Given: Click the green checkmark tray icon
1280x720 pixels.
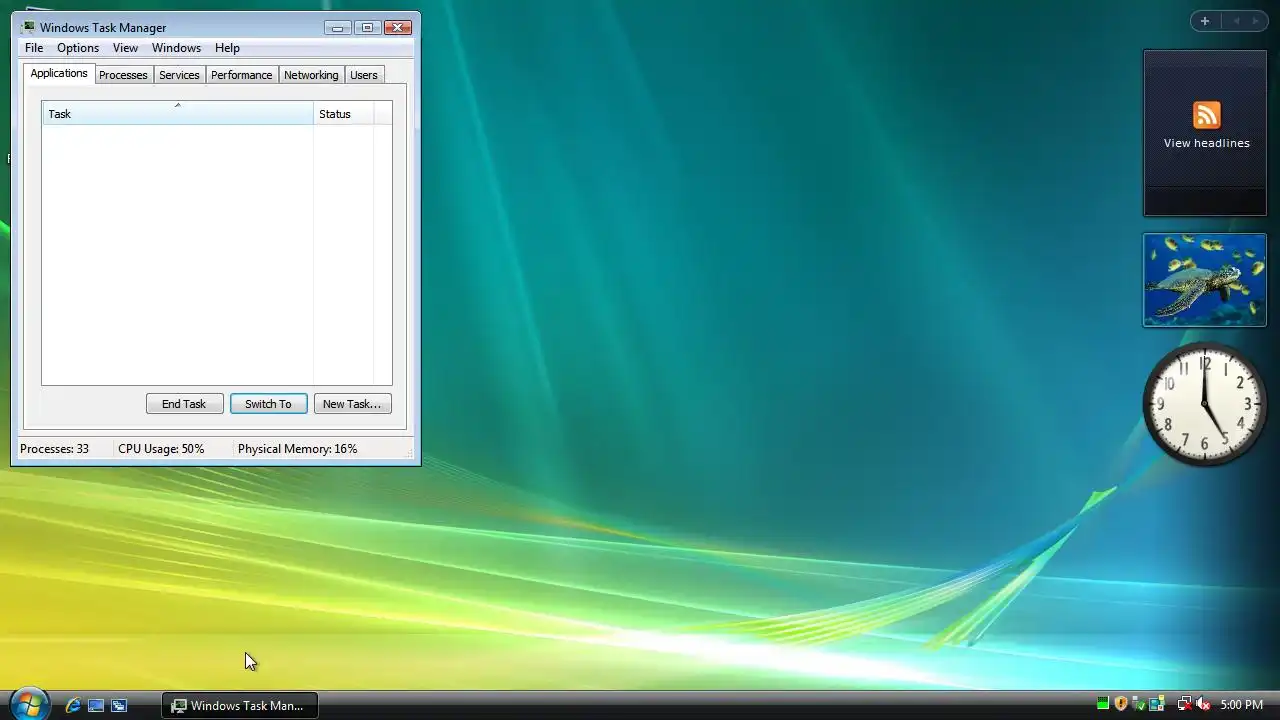Looking at the screenshot, I should coord(1139,704).
